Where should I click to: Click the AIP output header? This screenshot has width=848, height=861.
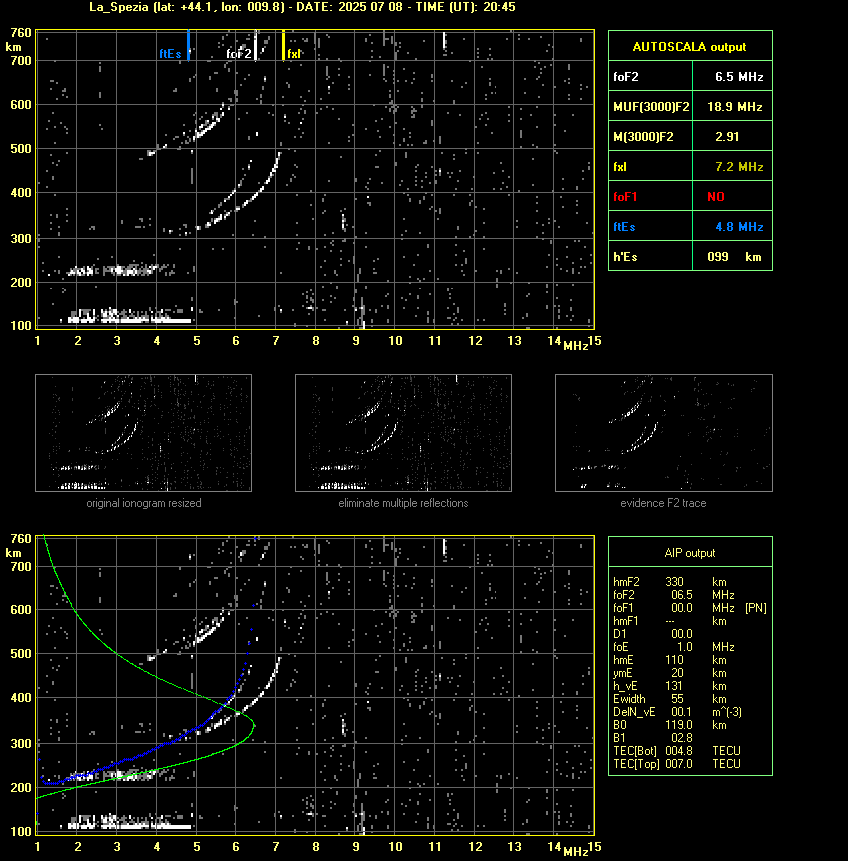pyautogui.click(x=690, y=553)
